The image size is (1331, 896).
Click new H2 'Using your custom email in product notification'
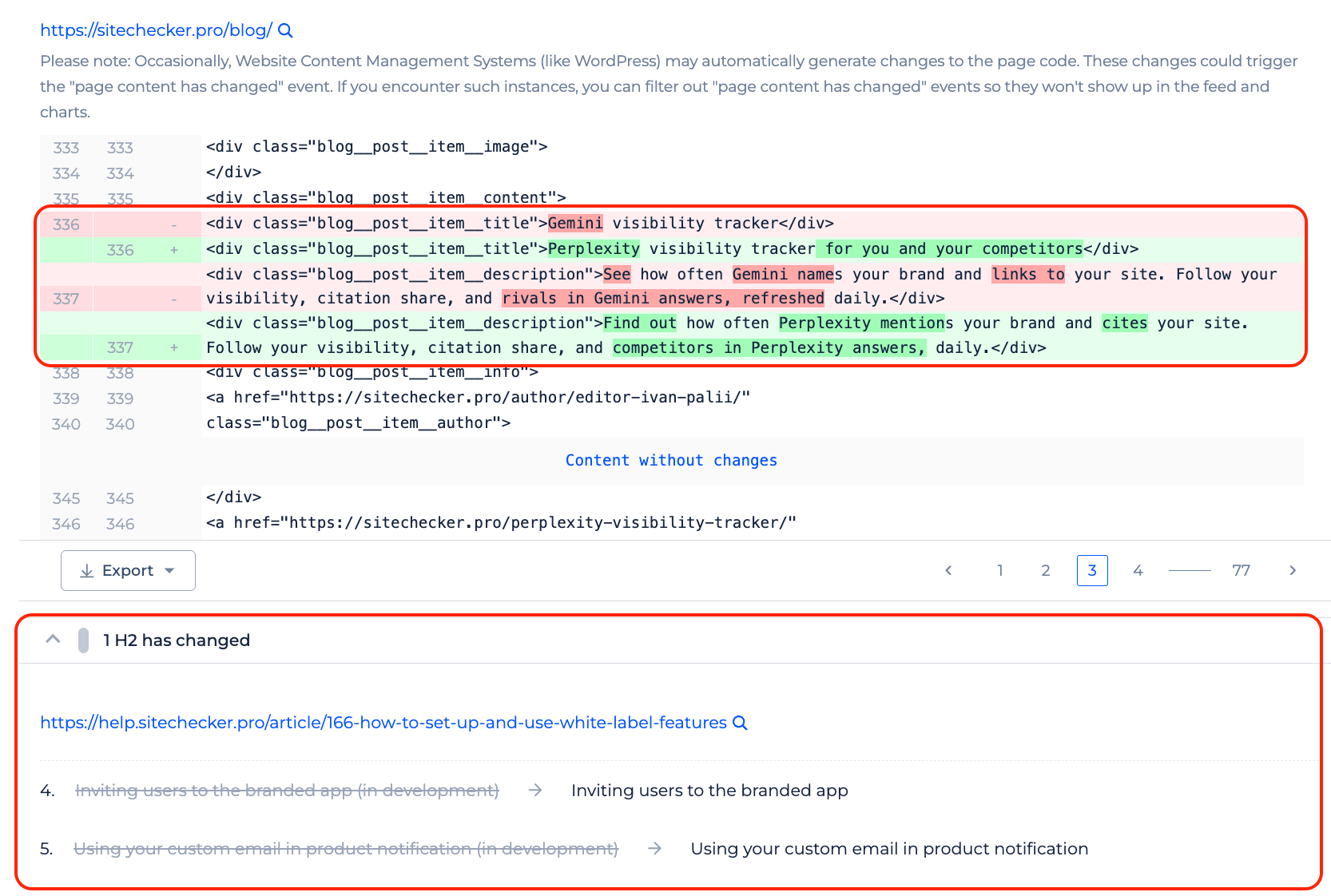coord(889,849)
